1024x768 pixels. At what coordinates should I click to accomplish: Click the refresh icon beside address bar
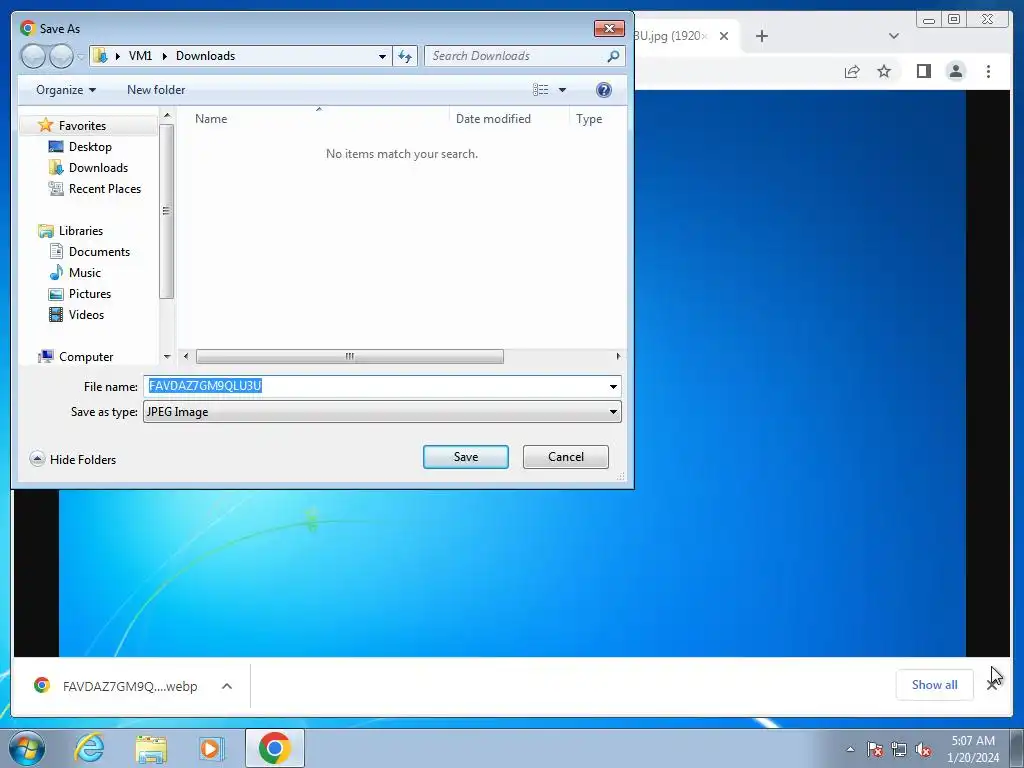405,56
